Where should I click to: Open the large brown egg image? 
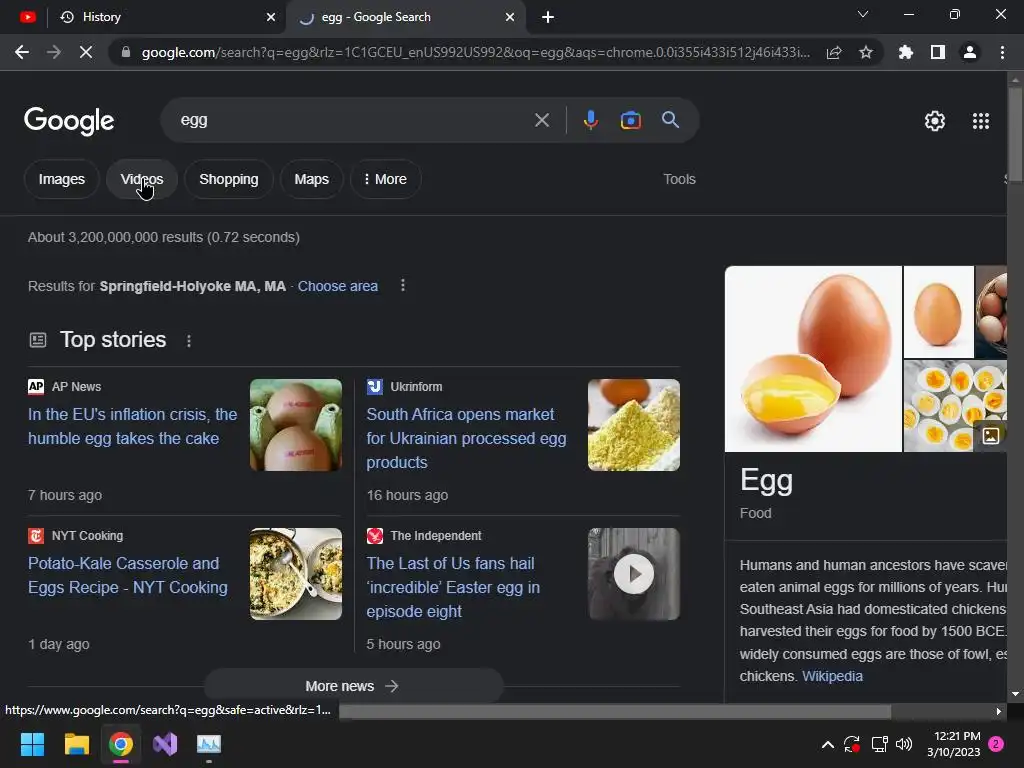(x=813, y=359)
